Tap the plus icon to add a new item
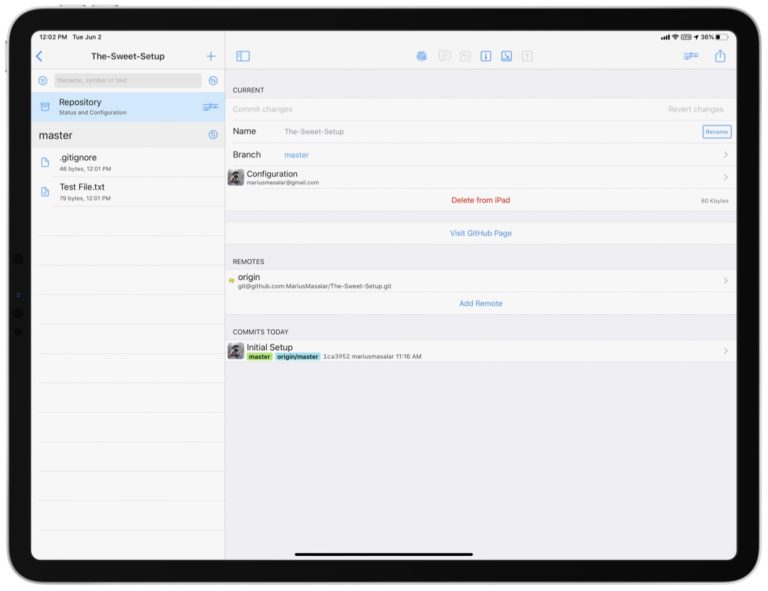The height and width of the screenshot is (591, 768). point(211,57)
